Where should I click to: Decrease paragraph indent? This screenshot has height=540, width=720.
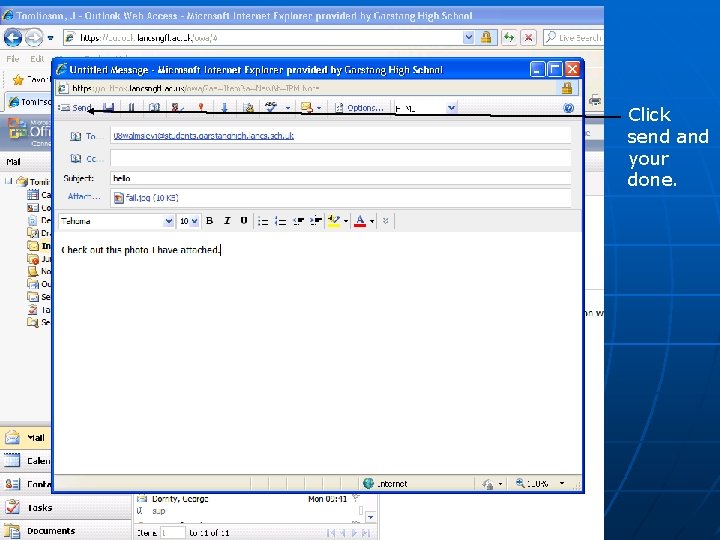[298, 221]
